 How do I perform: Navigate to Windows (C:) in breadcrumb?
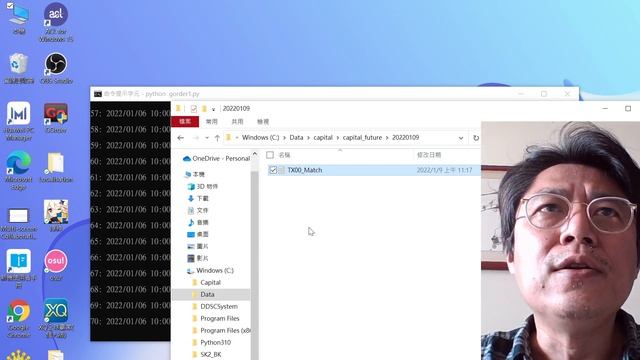coord(260,138)
